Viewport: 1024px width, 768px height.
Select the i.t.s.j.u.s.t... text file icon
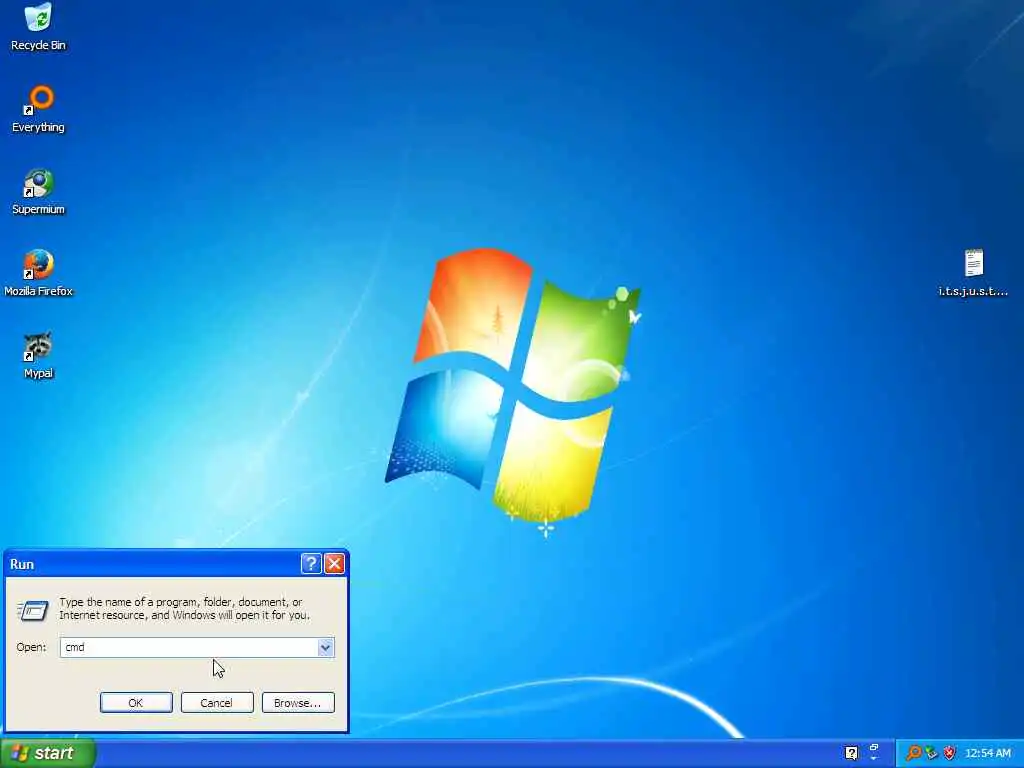973,273
